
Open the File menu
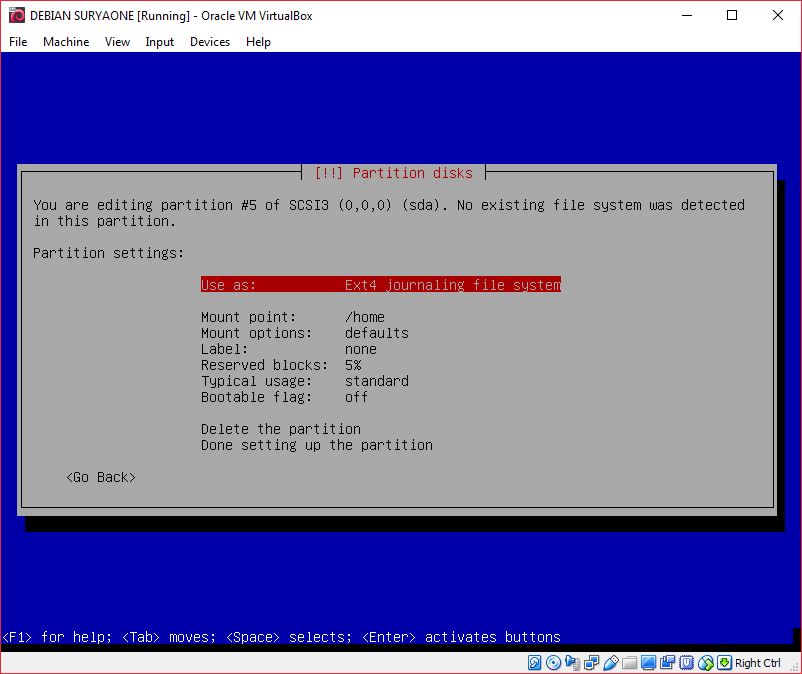coord(18,42)
